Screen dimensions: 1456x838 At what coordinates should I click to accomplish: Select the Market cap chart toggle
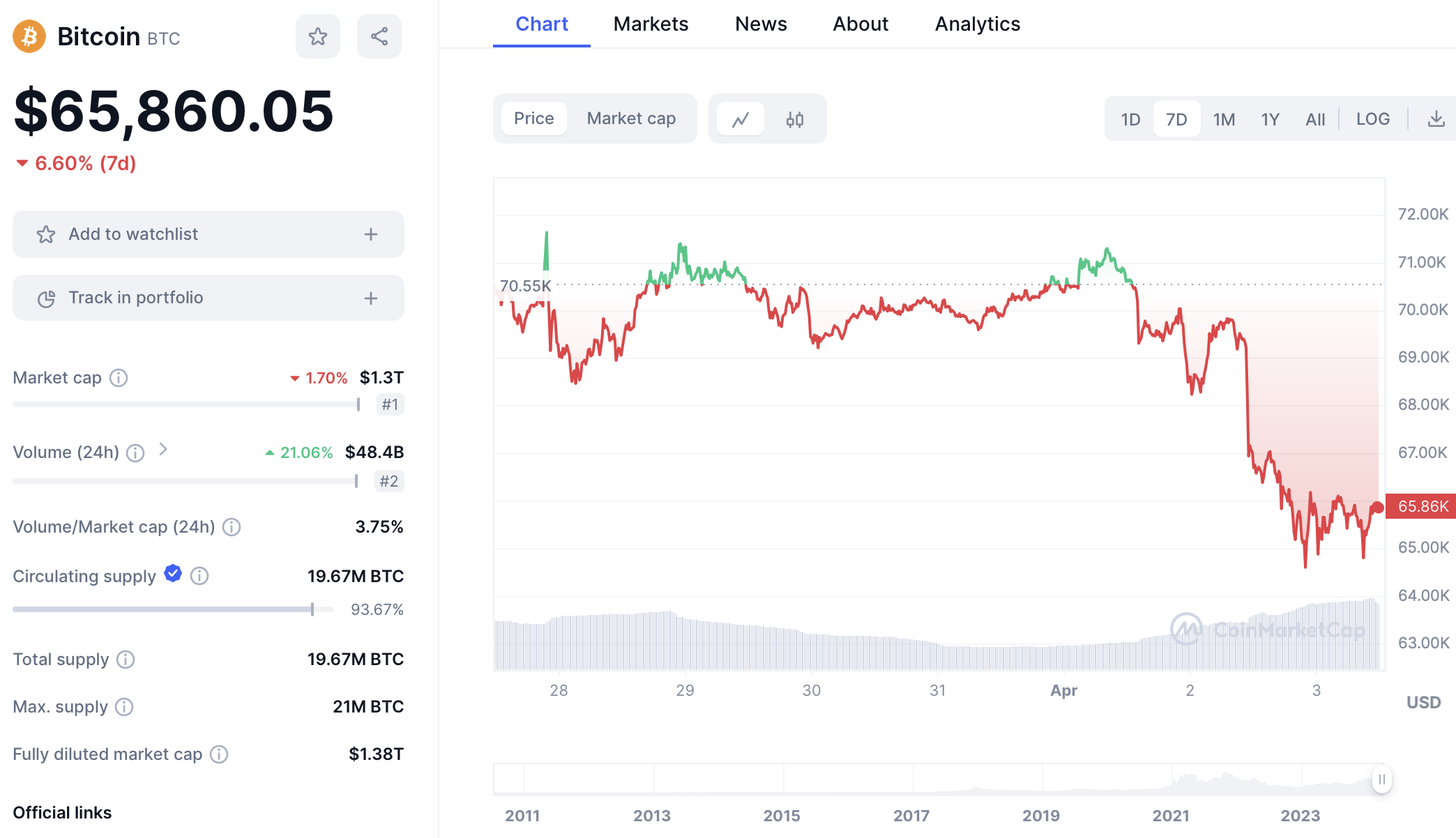(x=631, y=119)
